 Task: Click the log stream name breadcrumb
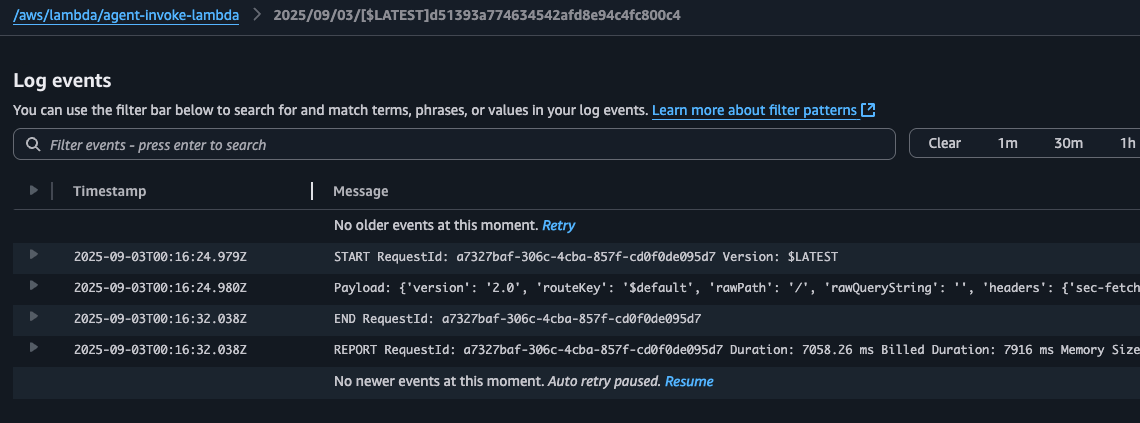tap(477, 15)
